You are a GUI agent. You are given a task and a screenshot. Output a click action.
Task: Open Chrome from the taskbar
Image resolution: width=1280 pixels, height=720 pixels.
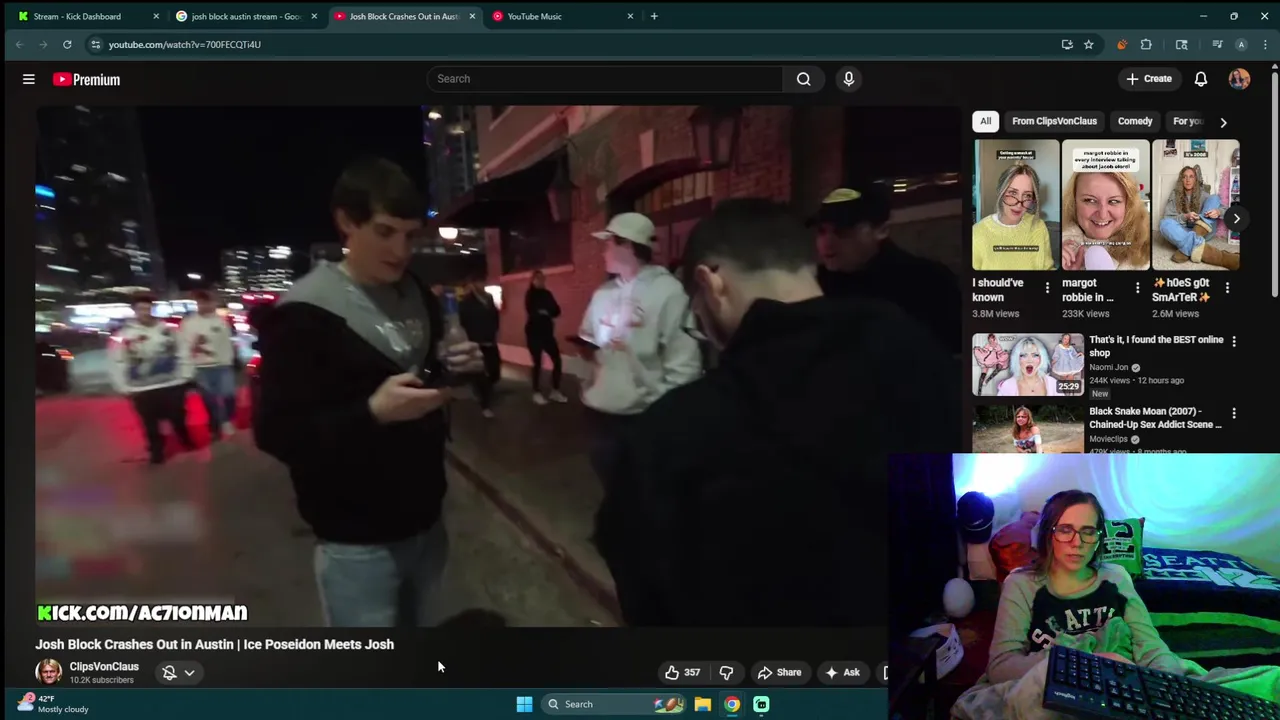732,704
